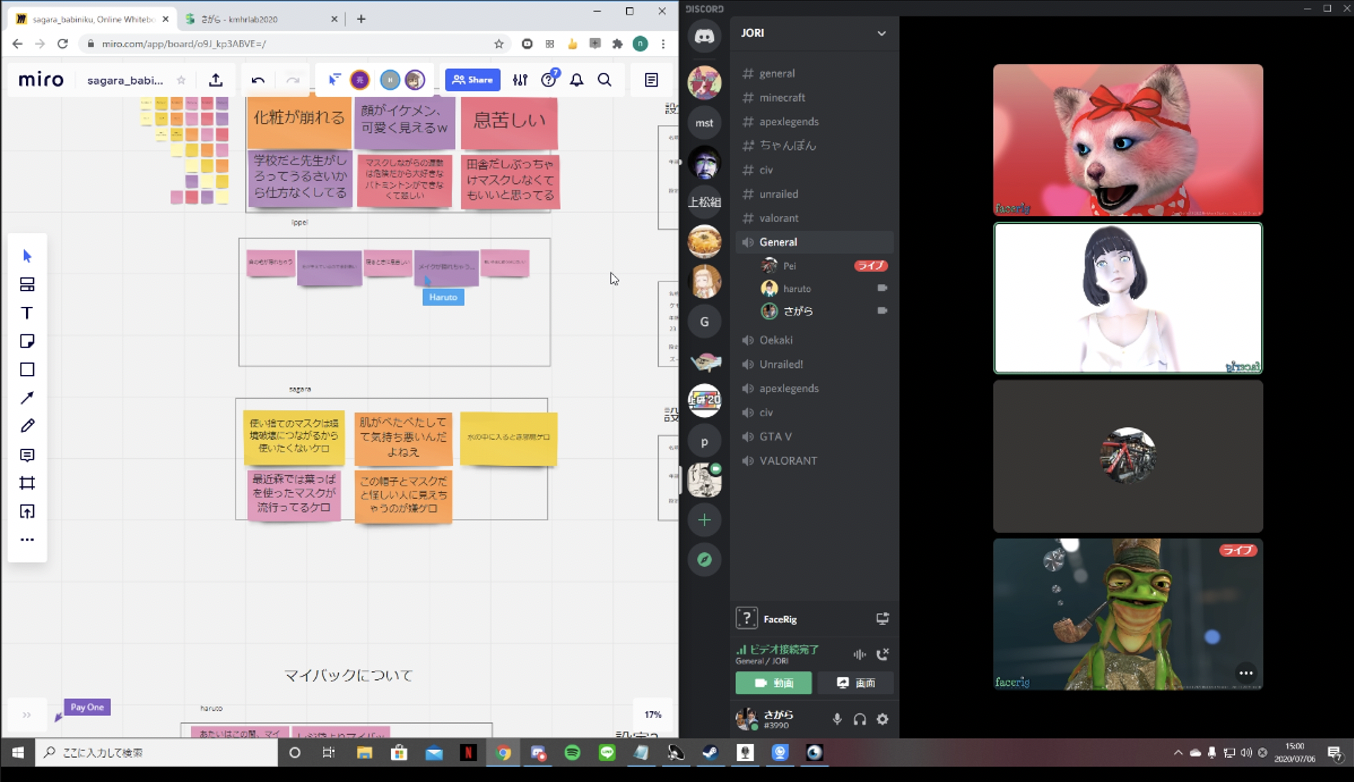
Task: Select the sticky note tool in Miro
Action: point(27,341)
